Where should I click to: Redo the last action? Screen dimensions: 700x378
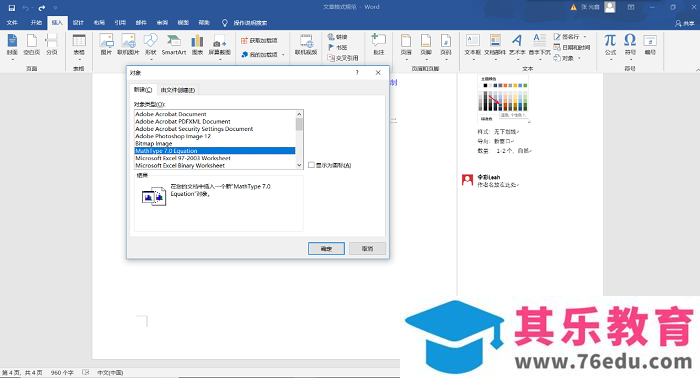click(x=42, y=8)
